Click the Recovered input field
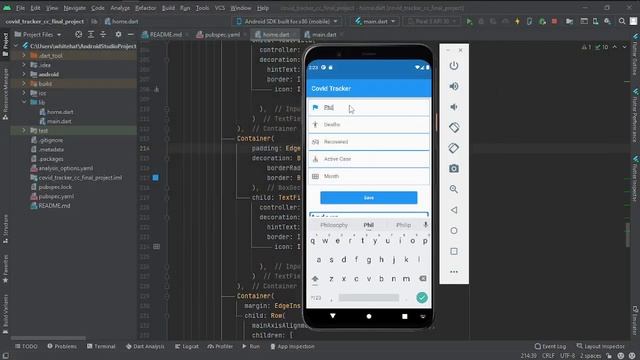 click(x=369, y=142)
